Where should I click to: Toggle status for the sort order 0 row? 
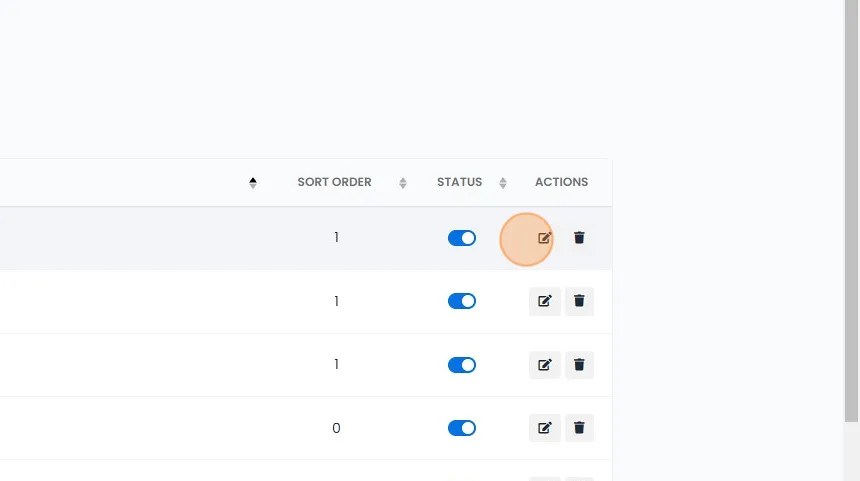click(462, 428)
